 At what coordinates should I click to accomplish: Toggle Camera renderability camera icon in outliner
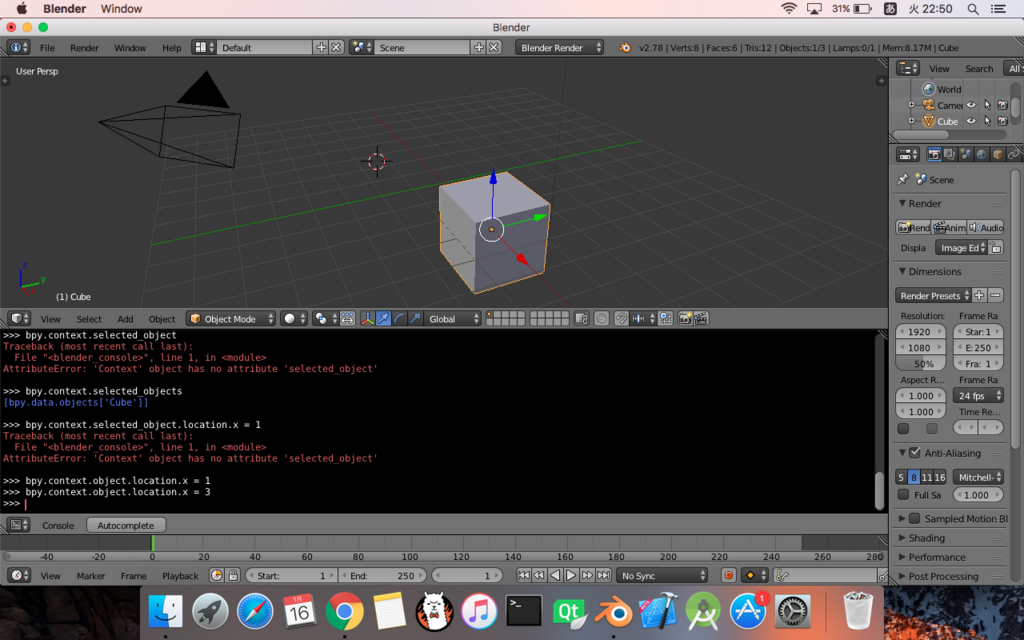coord(1002,104)
